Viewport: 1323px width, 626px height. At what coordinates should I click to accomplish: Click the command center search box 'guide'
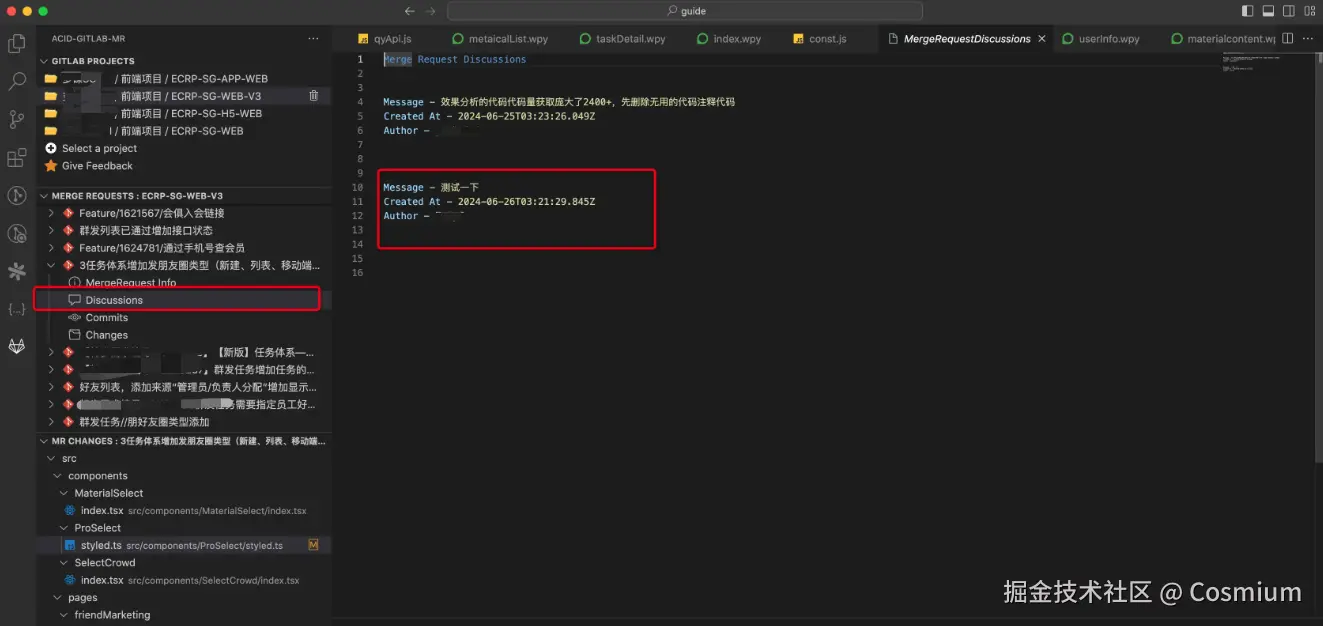point(687,11)
